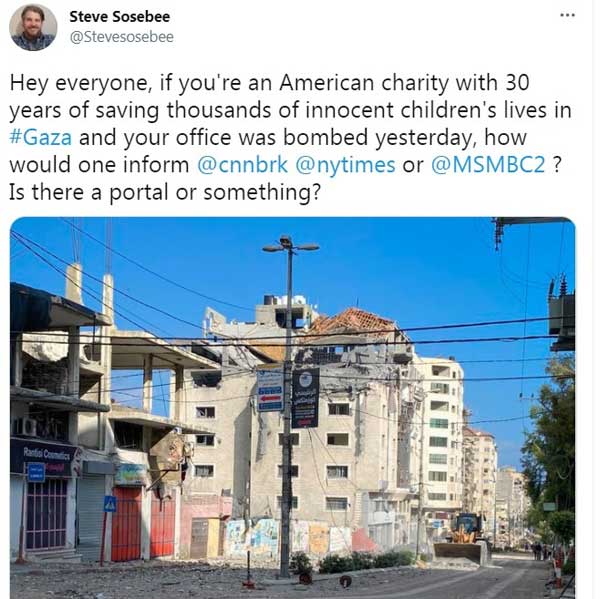Click the blue pedestrian crossing sign in photo
600x599 pixels.
tap(110, 504)
